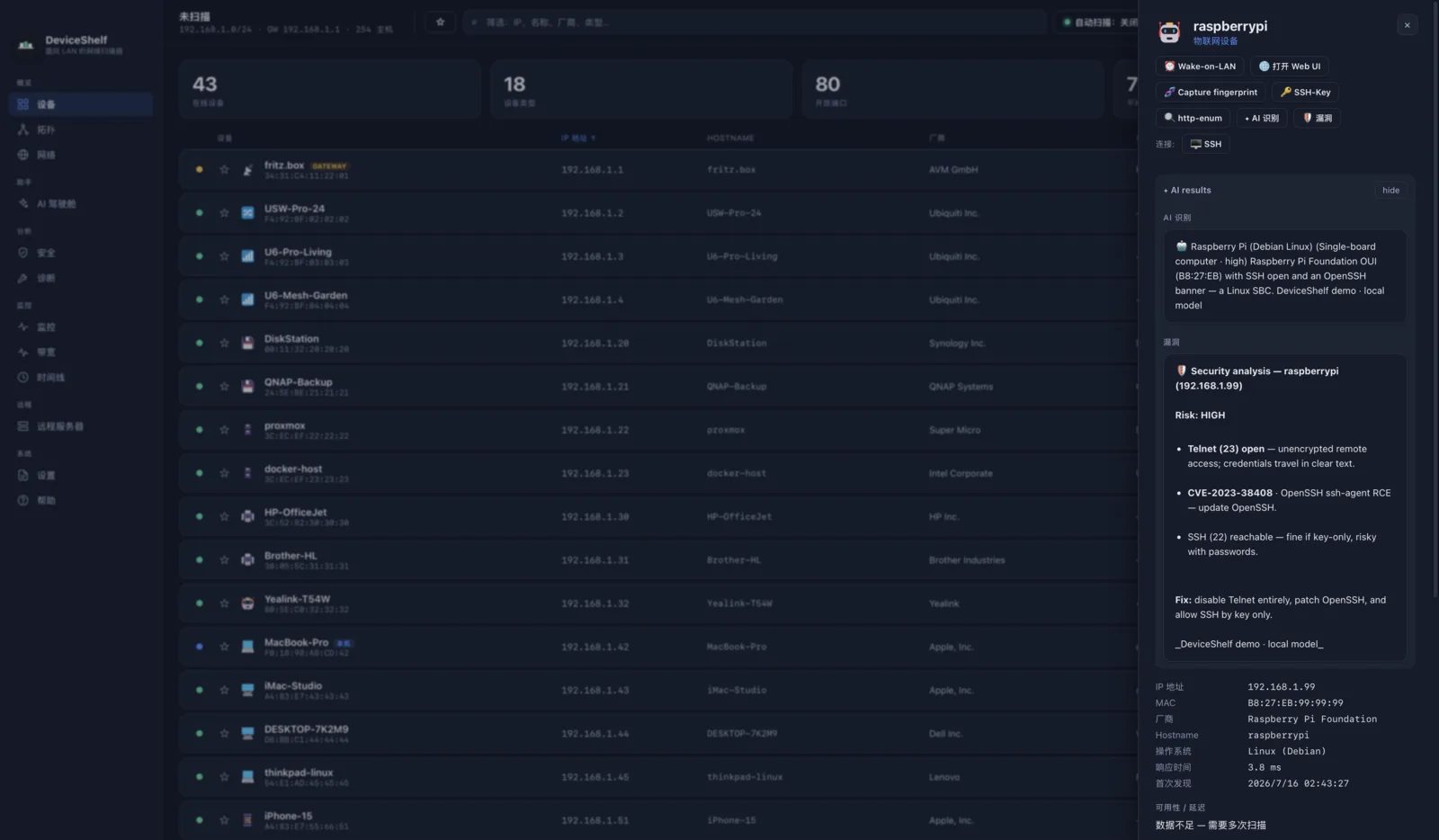Open 远程服务器 in the sidebar

tap(81, 426)
